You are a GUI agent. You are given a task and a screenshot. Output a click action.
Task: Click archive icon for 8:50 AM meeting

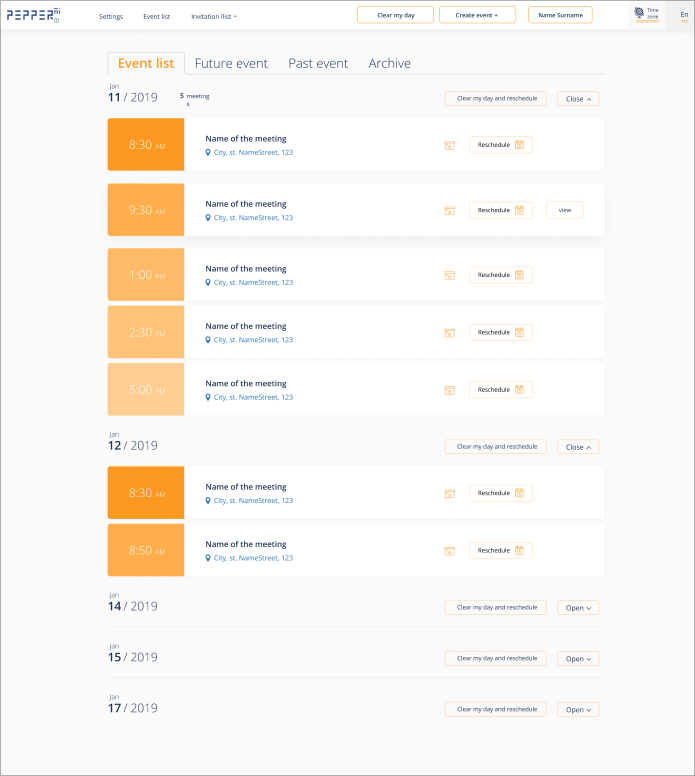coord(449,551)
